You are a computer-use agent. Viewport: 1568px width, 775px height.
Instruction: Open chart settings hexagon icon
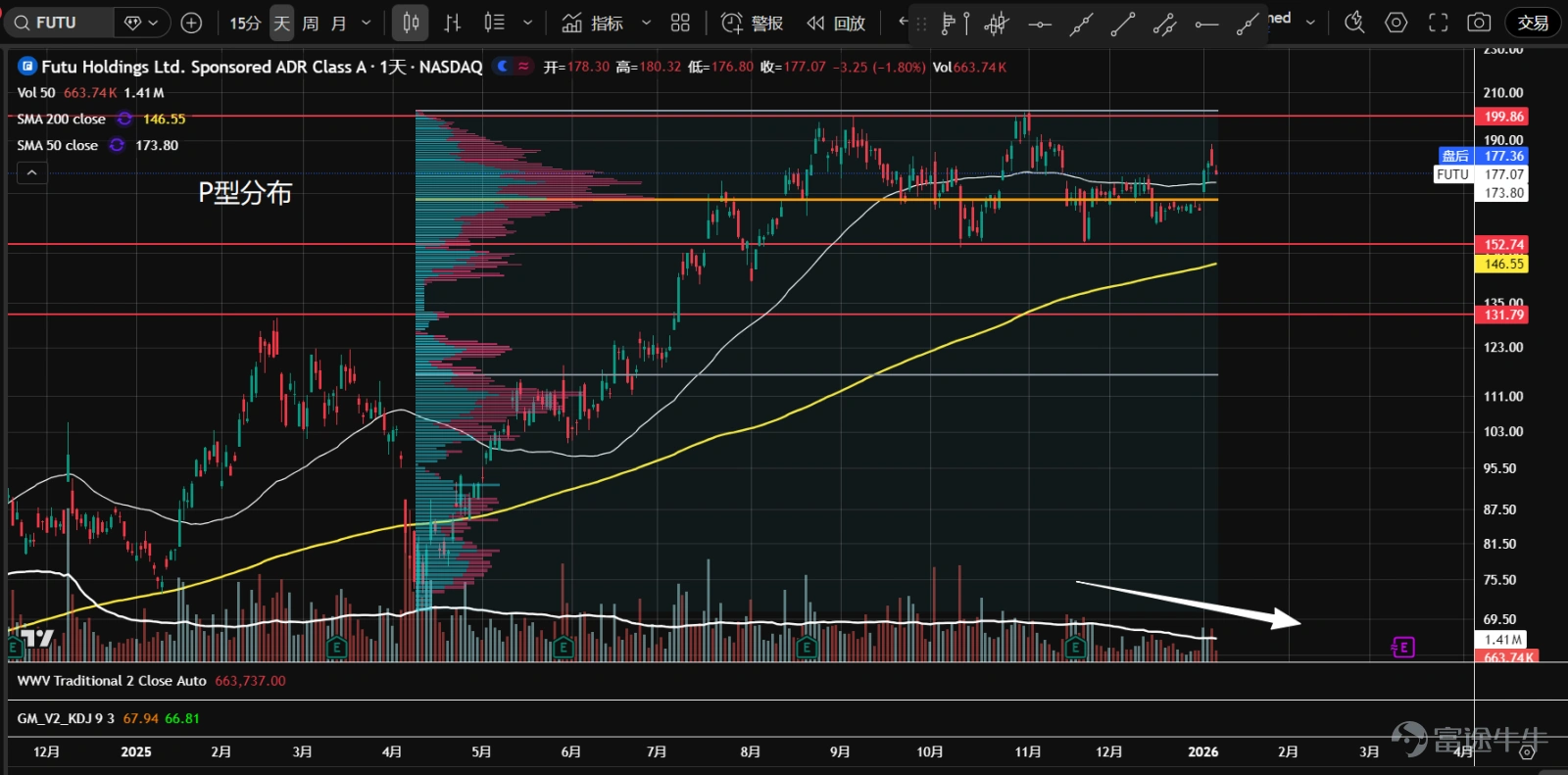[x=1396, y=23]
